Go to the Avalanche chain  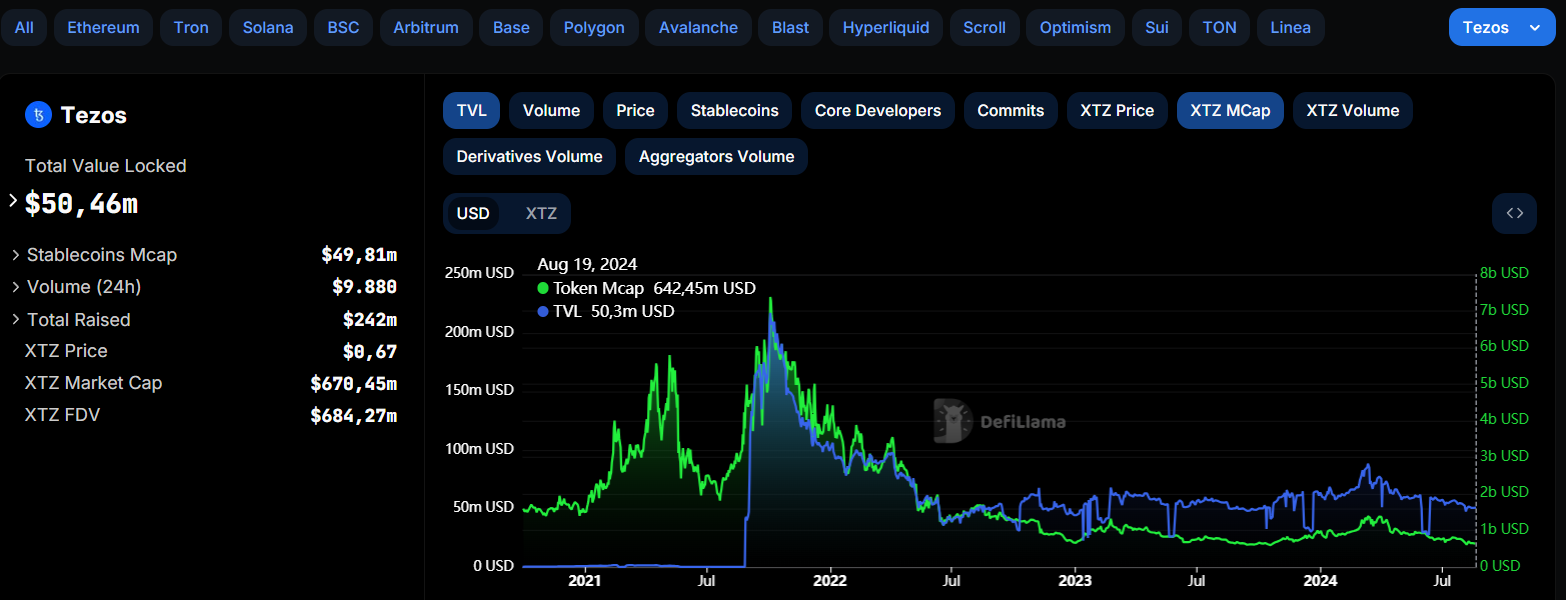tap(698, 27)
